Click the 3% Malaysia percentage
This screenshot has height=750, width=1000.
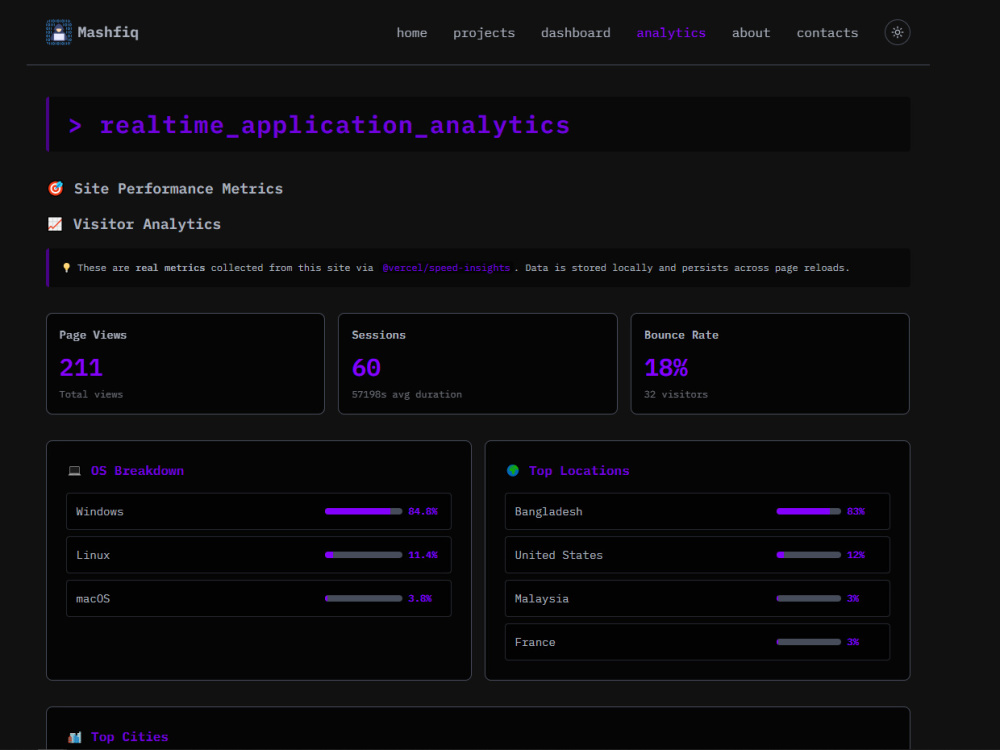click(x=853, y=598)
